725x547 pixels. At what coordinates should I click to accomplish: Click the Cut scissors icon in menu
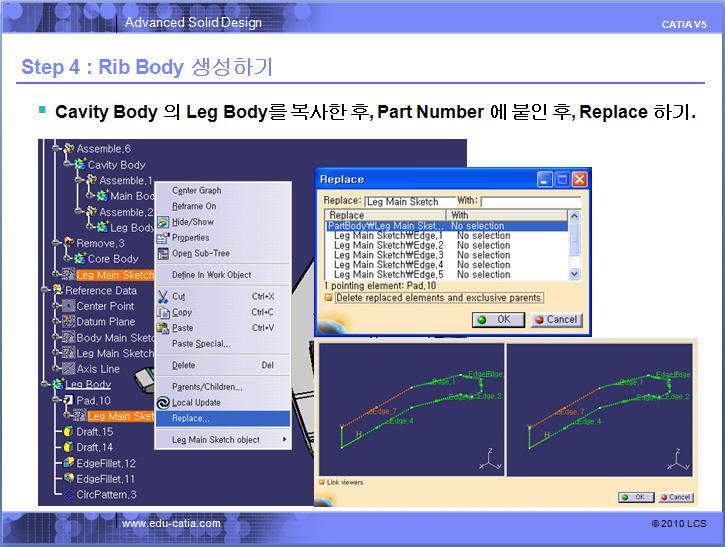pyautogui.click(x=163, y=296)
